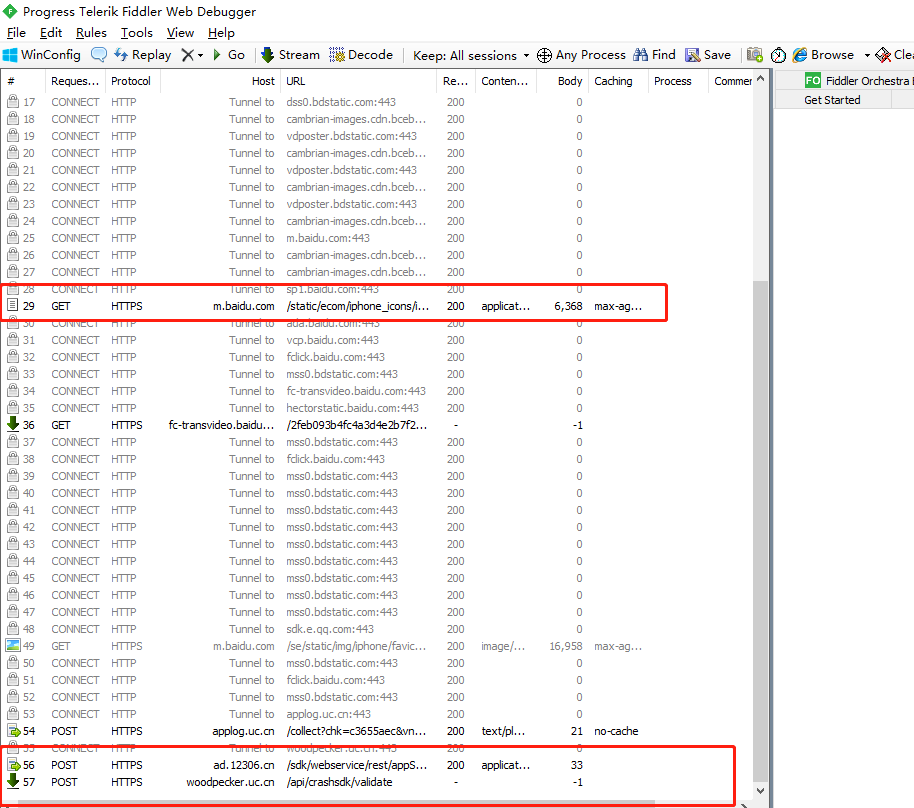Click the scroll up arrow of session list
The image size is (914, 808).
pyautogui.click(x=760, y=78)
